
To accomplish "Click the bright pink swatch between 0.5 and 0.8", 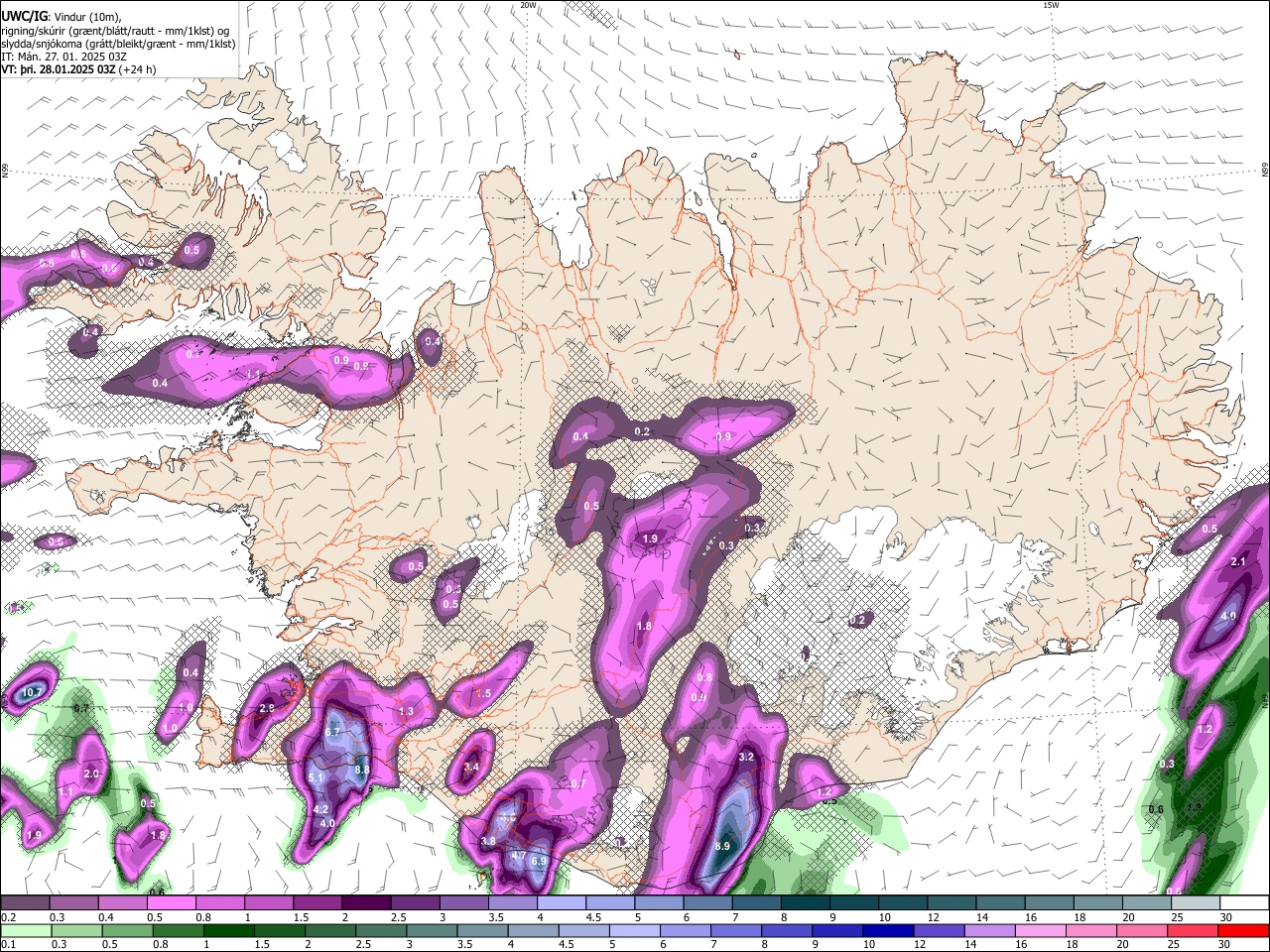I will point(171,902).
